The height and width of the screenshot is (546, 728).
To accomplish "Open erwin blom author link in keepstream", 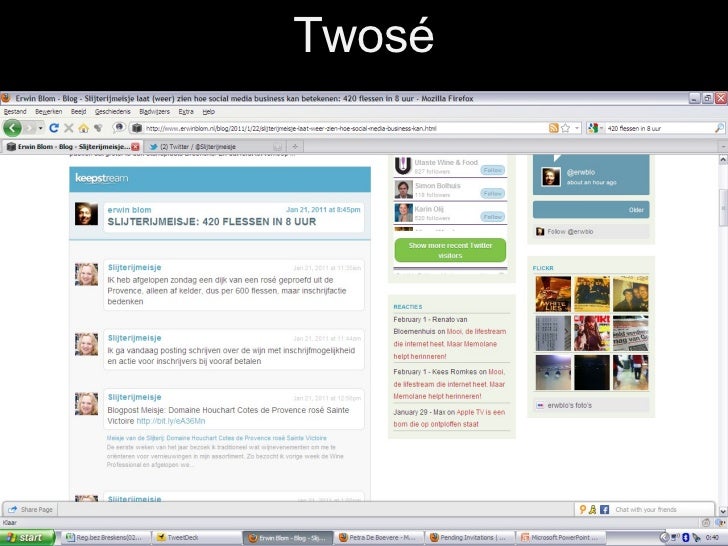I will tap(129, 210).
